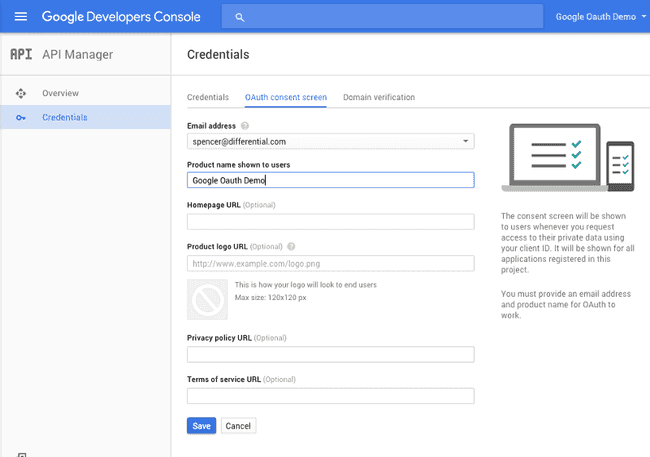Click the Overview sidebar icon

pos(21,93)
